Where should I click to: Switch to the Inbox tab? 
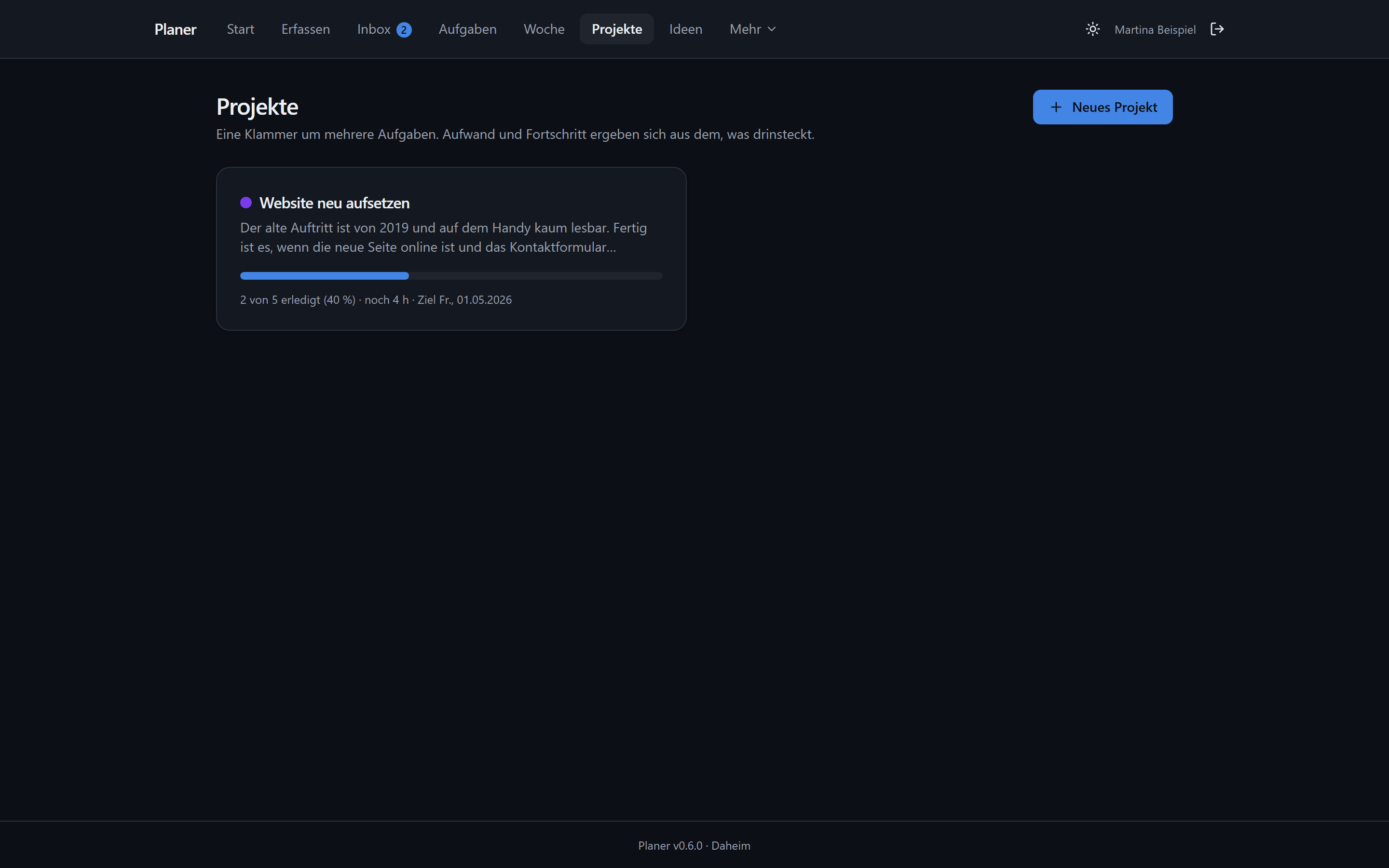click(x=384, y=29)
